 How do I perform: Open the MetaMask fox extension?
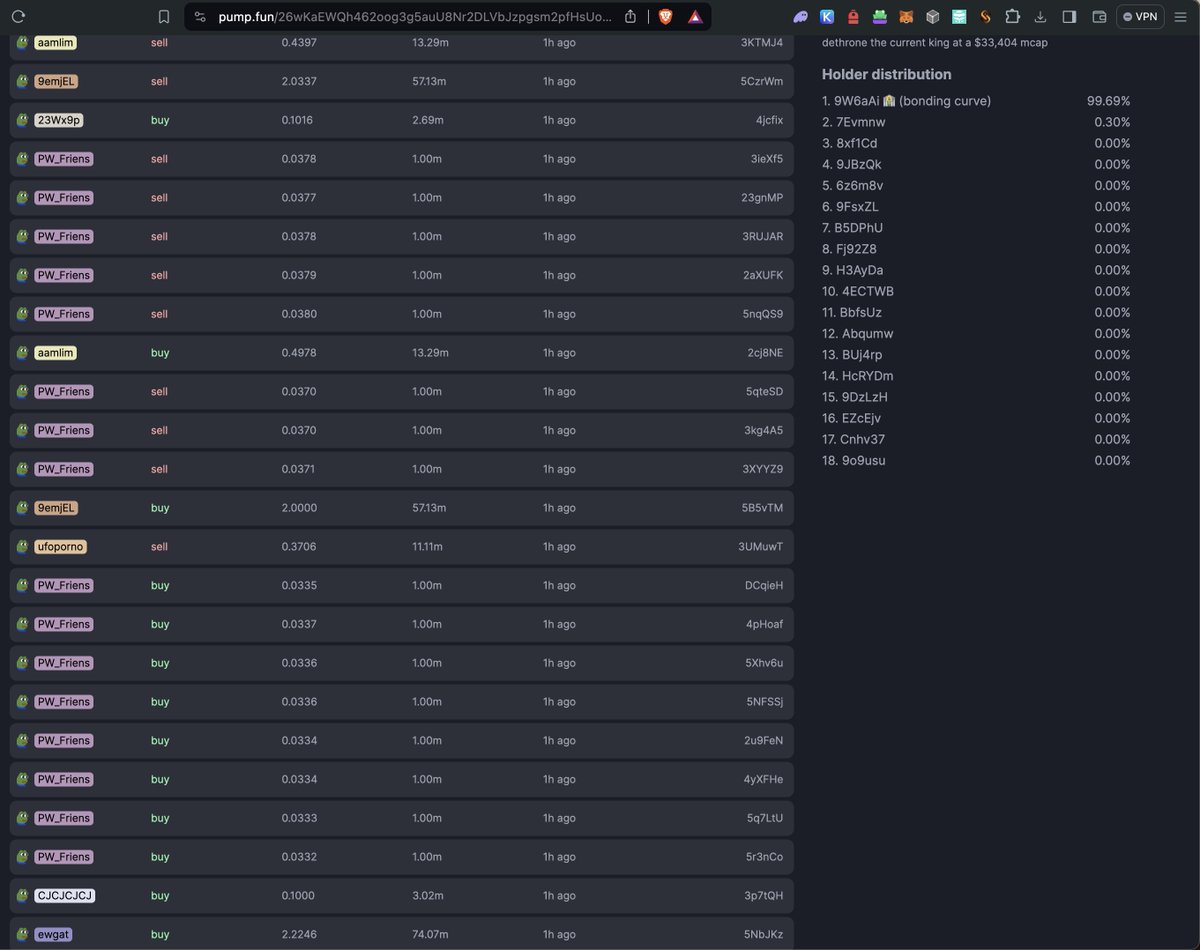coord(906,16)
